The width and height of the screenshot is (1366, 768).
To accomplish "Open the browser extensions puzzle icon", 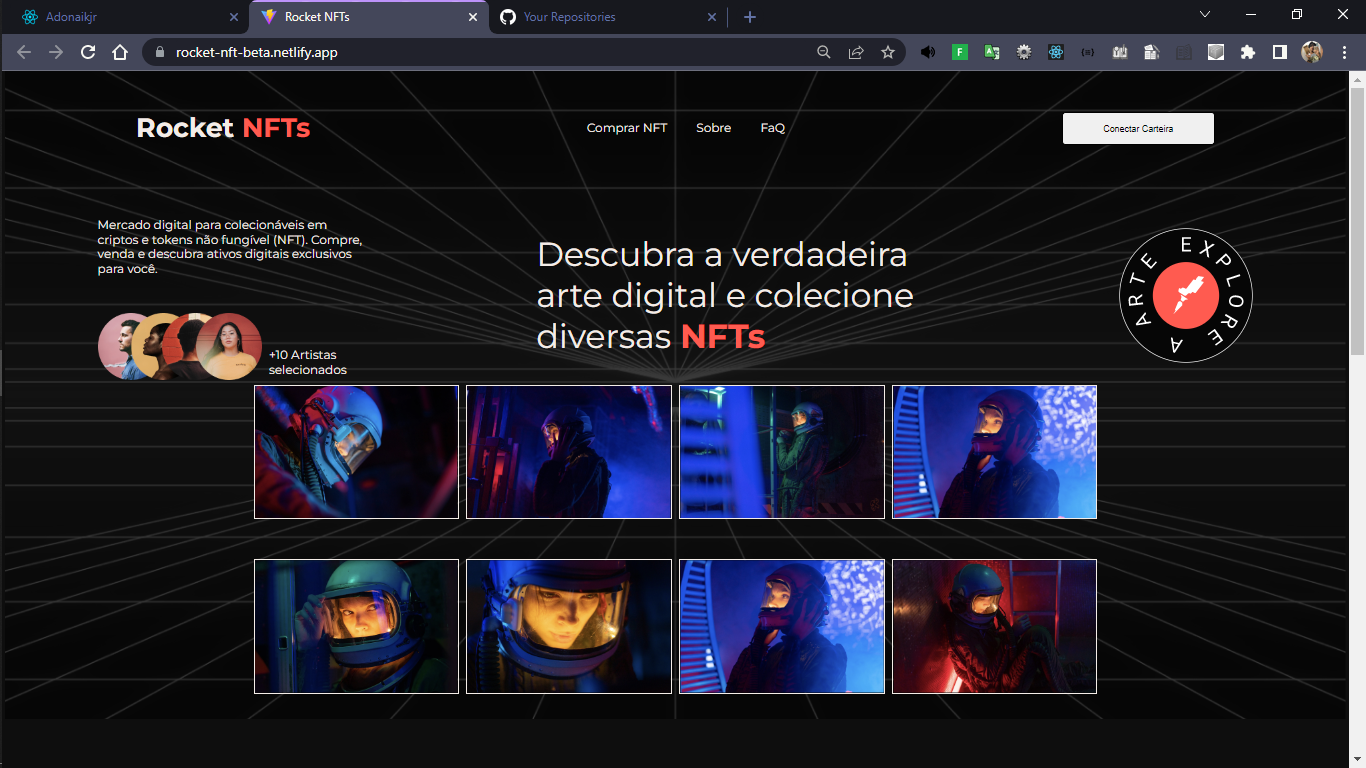I will 1248,52.
